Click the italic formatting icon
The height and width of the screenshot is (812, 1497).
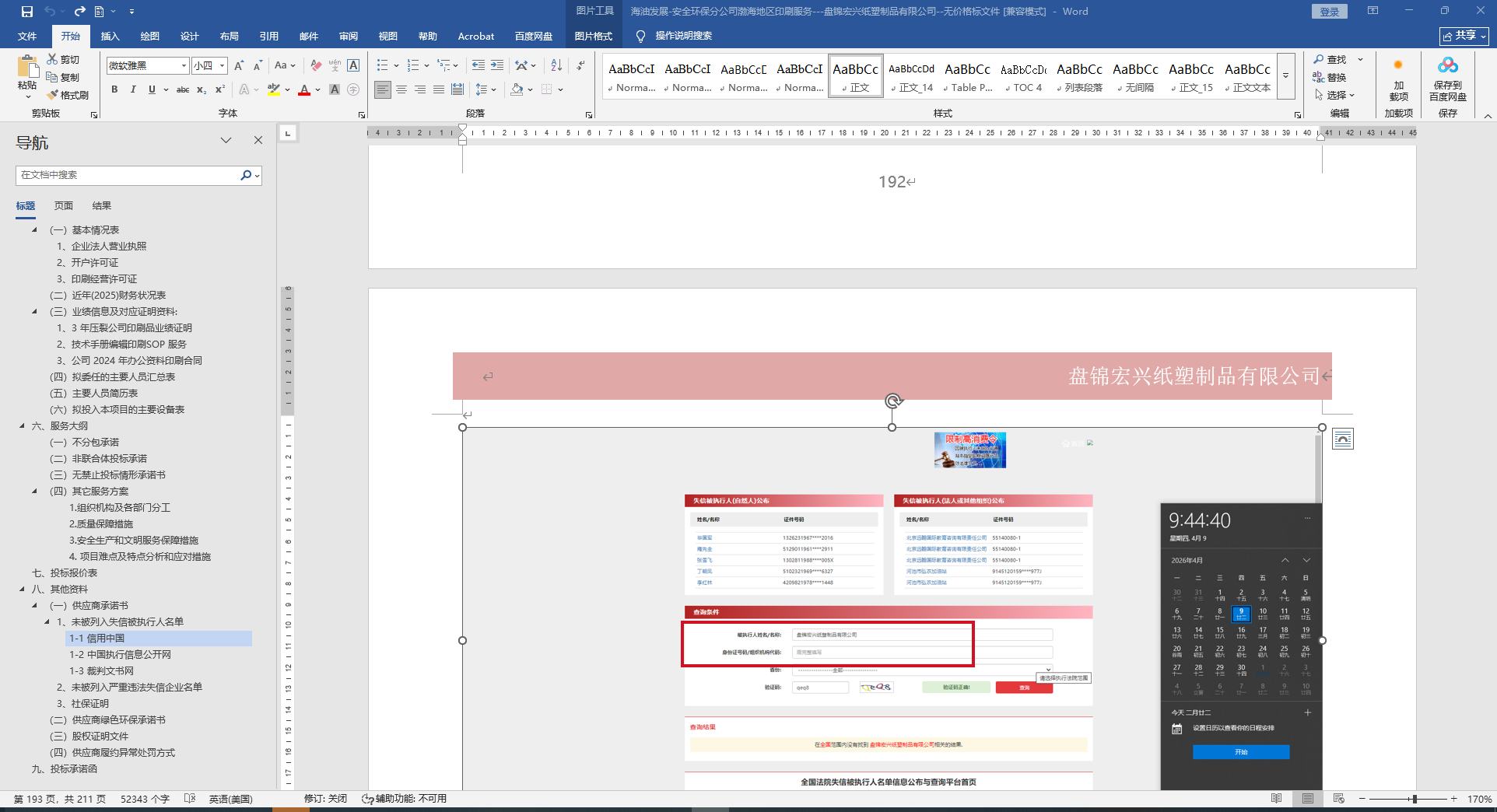pyautogui.click(x=133, y=89)
